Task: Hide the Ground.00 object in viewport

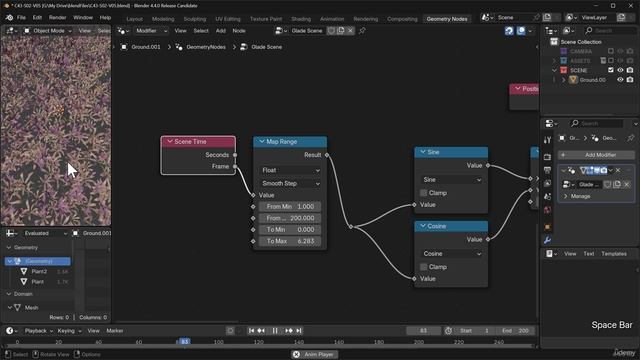Action: pos(620,80)
